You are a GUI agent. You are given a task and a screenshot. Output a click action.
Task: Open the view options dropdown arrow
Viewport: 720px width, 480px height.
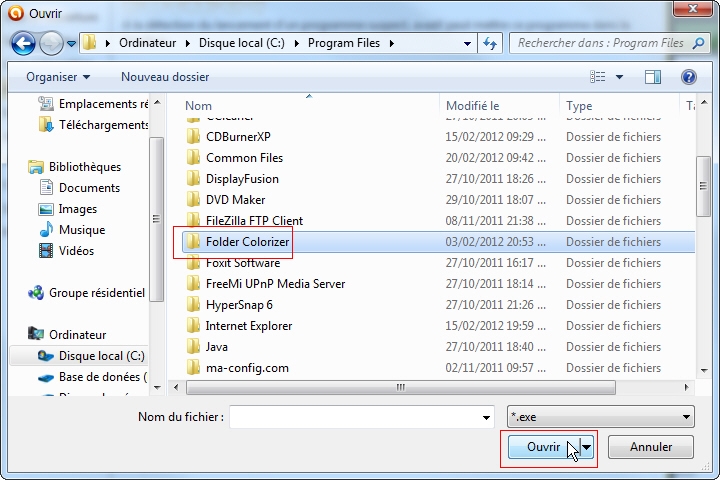(x=619, y=77)
